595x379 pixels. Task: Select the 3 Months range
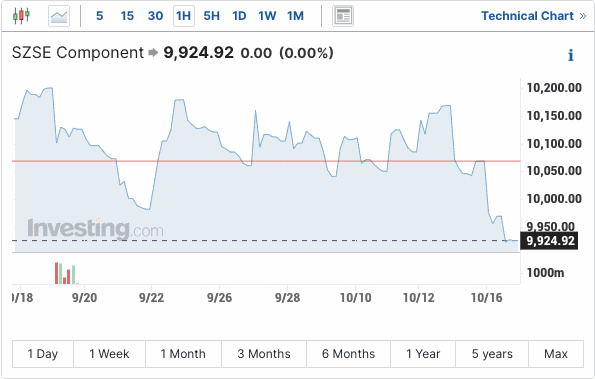[x=264, y=354]
